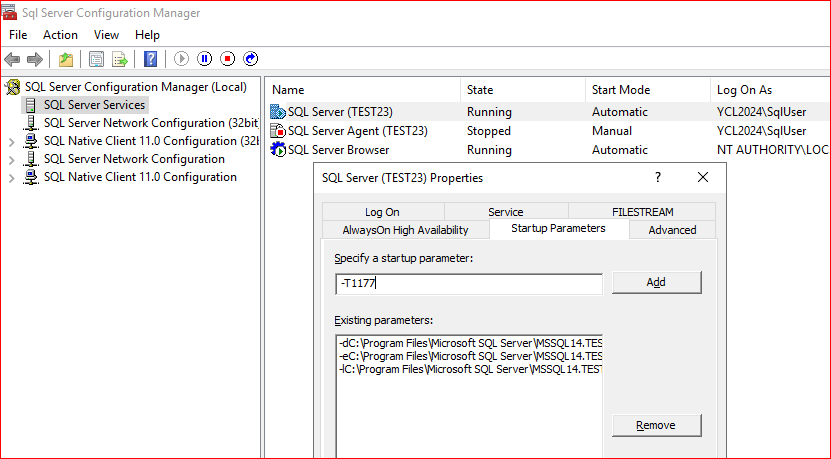Click the startup parameter text field
This screenshot has height=459, width=831.
point(468,283)
